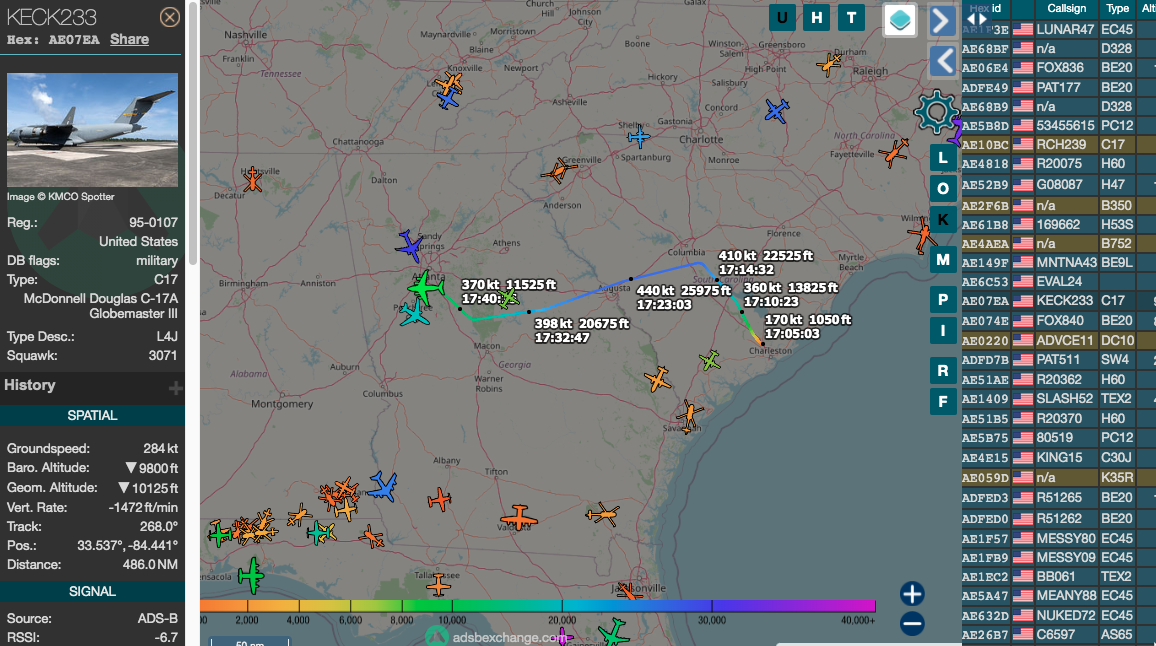The height and width of the screenshot is (646, 1156).
Task: Select the orange aircraft near Durham
Action: click(x=830, y=64)
